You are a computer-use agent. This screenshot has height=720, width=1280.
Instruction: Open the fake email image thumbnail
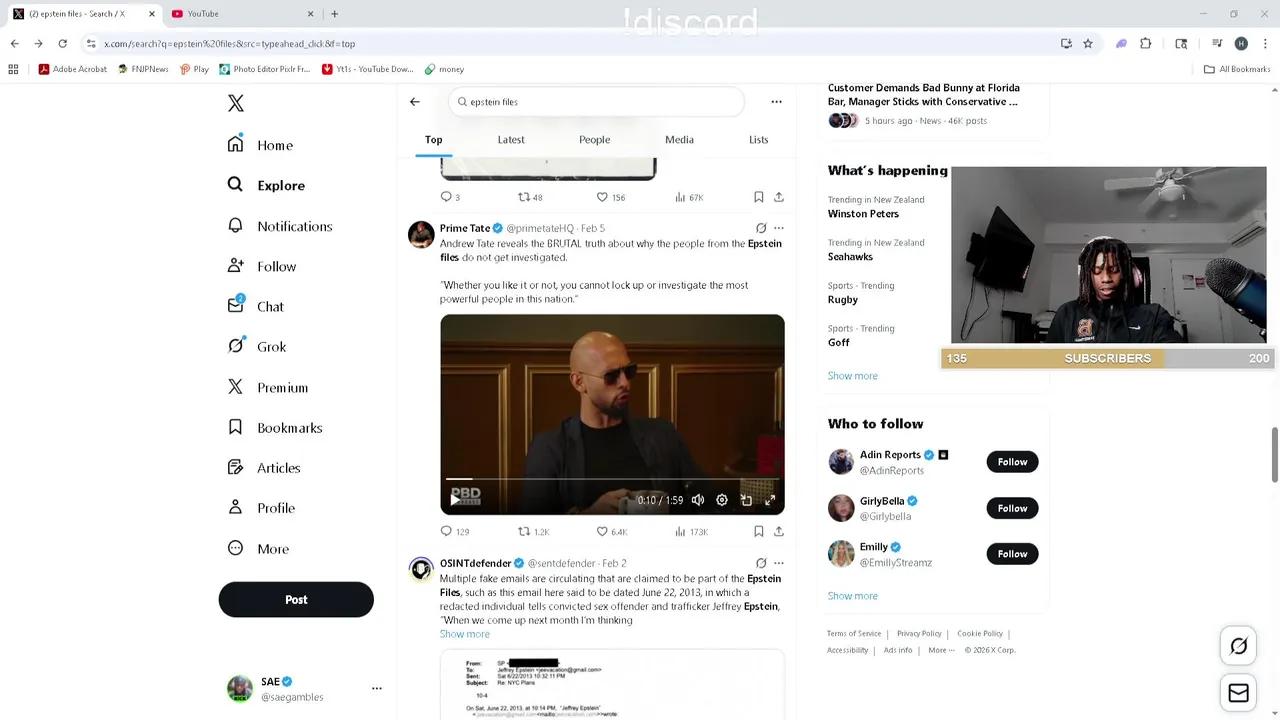pos(612,684)
